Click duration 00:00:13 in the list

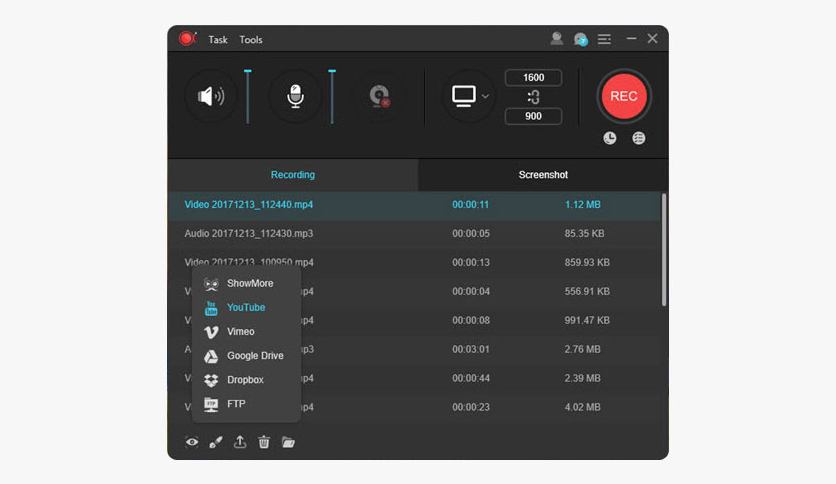(471, 262)
